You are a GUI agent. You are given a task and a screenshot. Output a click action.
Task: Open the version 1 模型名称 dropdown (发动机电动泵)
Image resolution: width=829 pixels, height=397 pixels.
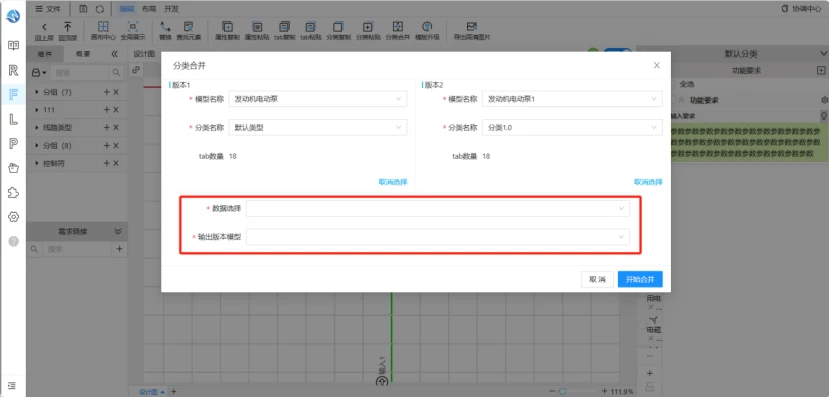[x=318, y=99]
